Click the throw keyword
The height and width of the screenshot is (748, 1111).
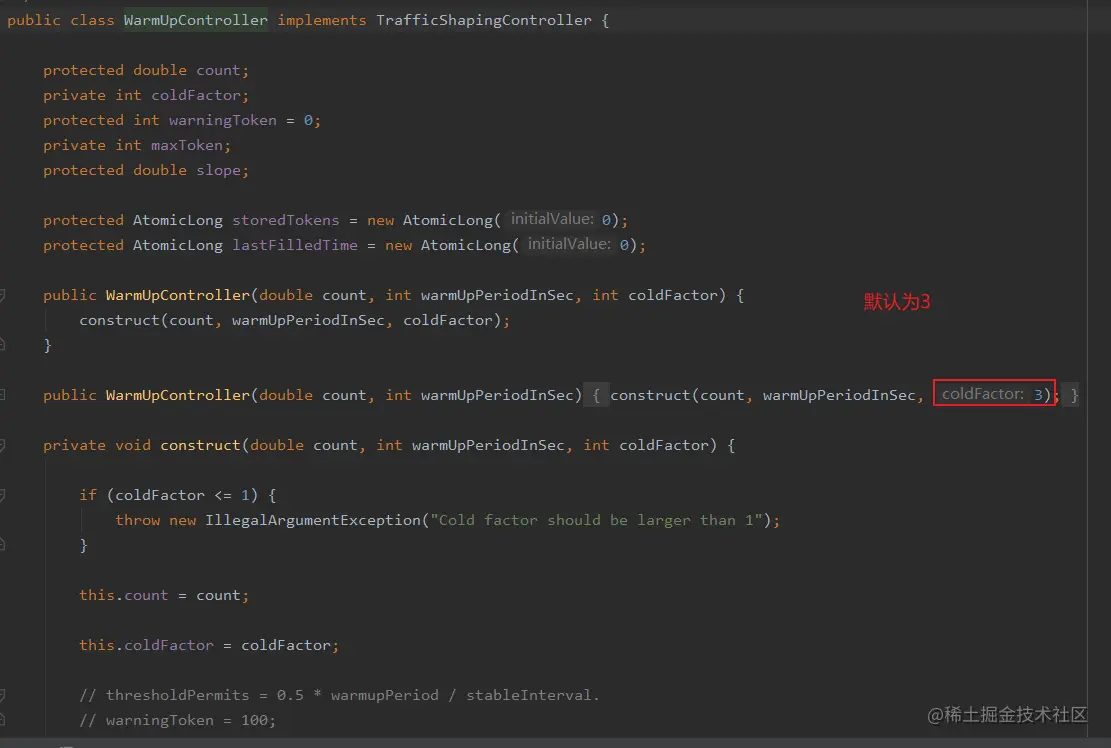click(x=137, y=520)
